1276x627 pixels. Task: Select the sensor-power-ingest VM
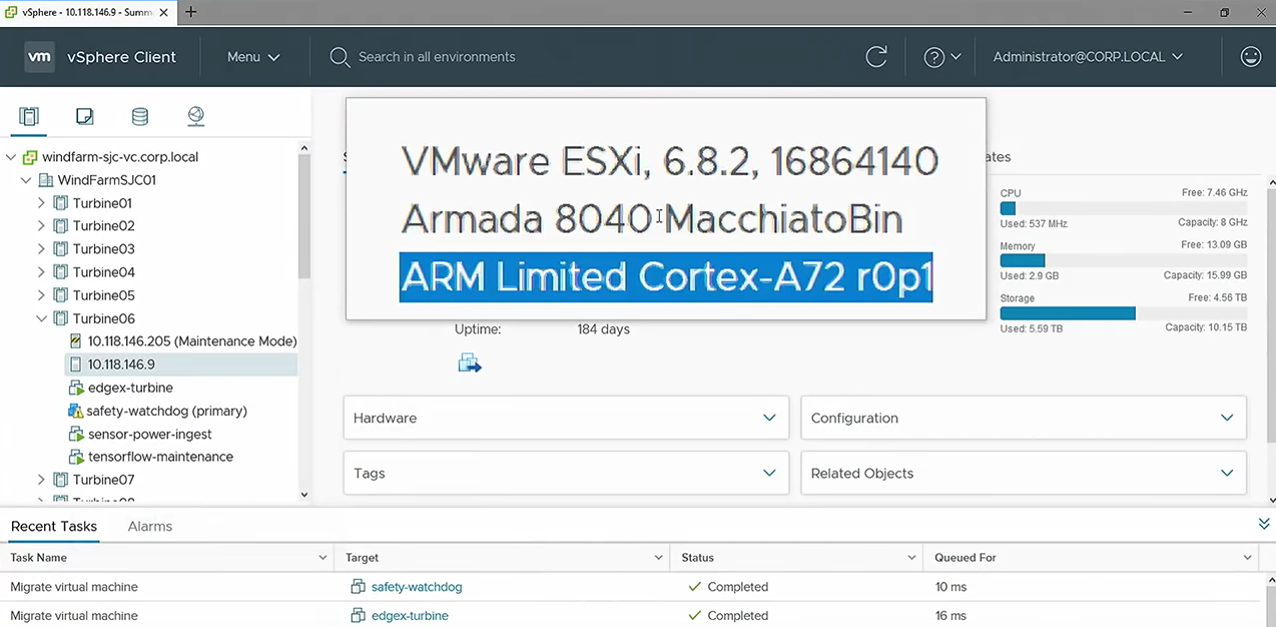click(150, 434)
